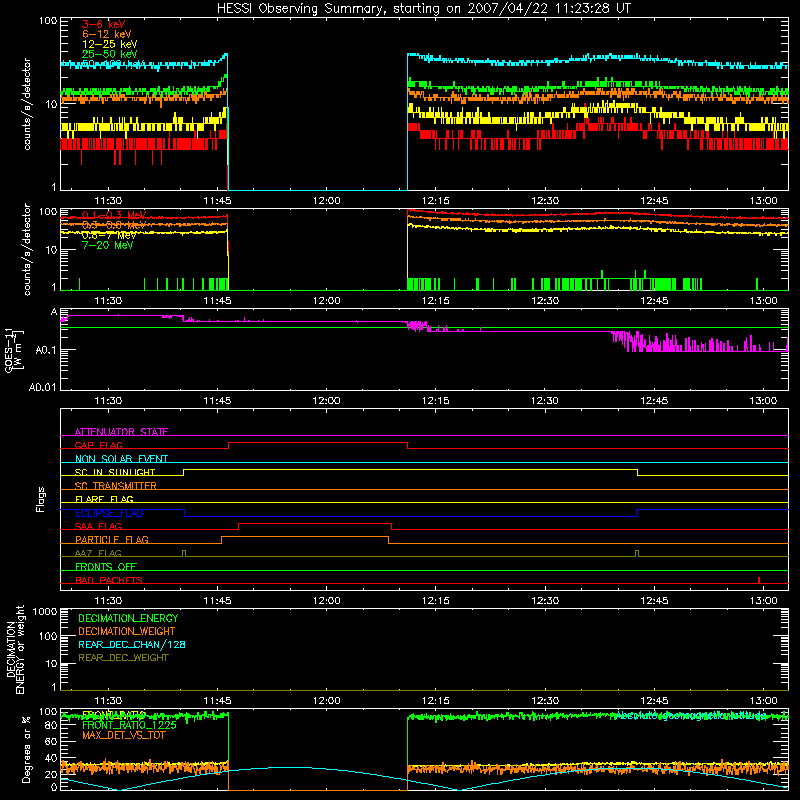Click the FRONTS_OFF flag label
The image size is (800, 800).
pos(106,567)
